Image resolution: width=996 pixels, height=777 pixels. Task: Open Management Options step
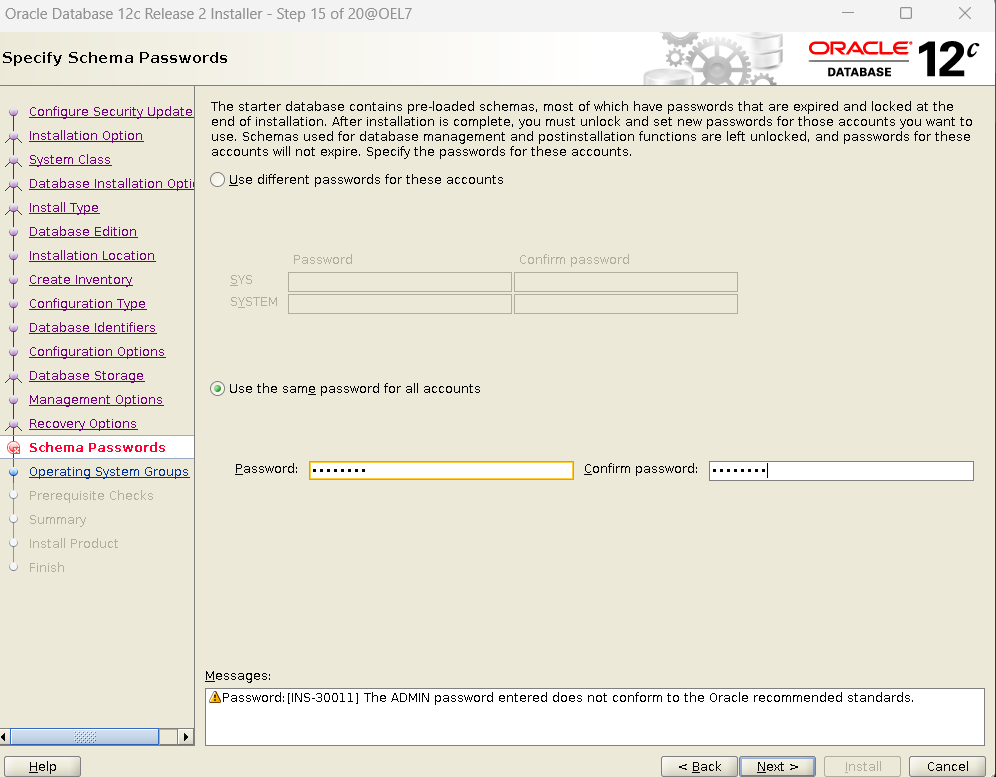pyautogui.click(x=96, y=400)
